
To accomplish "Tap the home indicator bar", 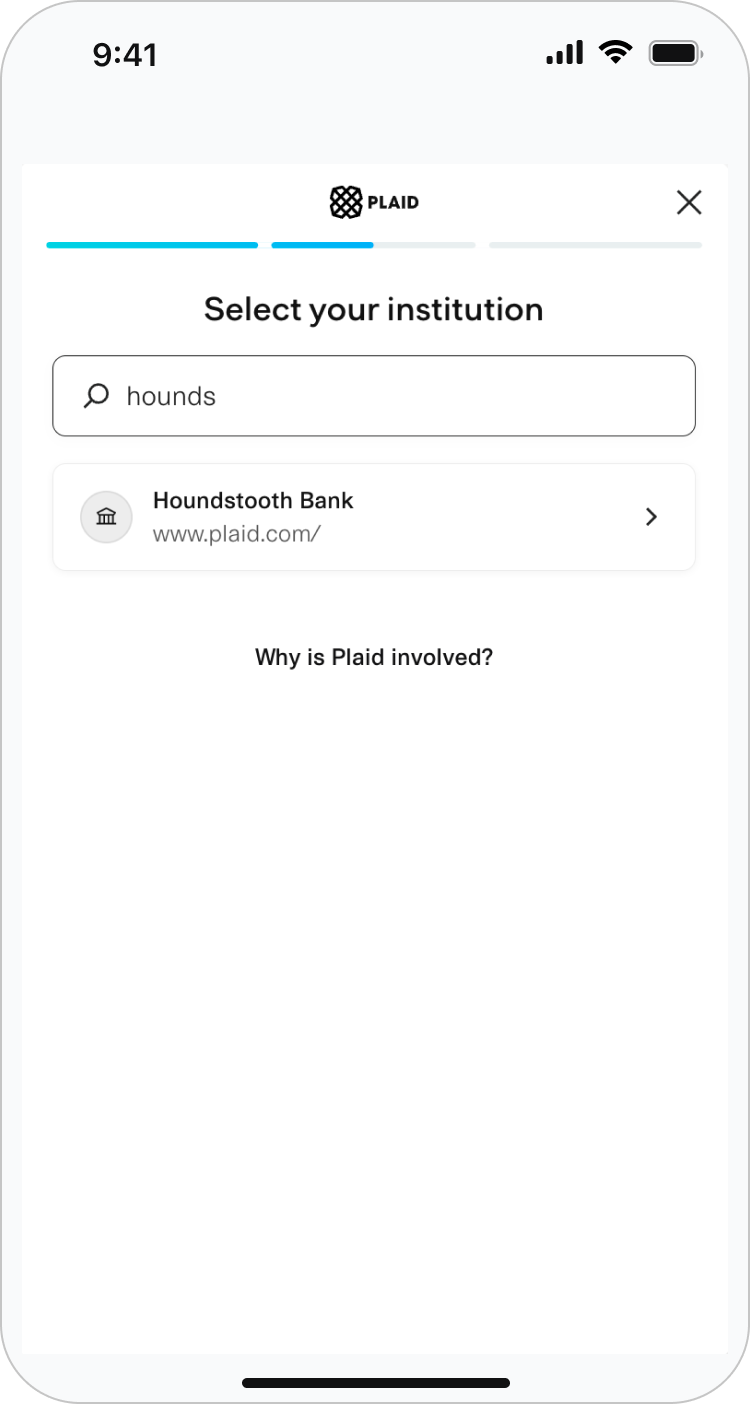I will pos(376,1384).
